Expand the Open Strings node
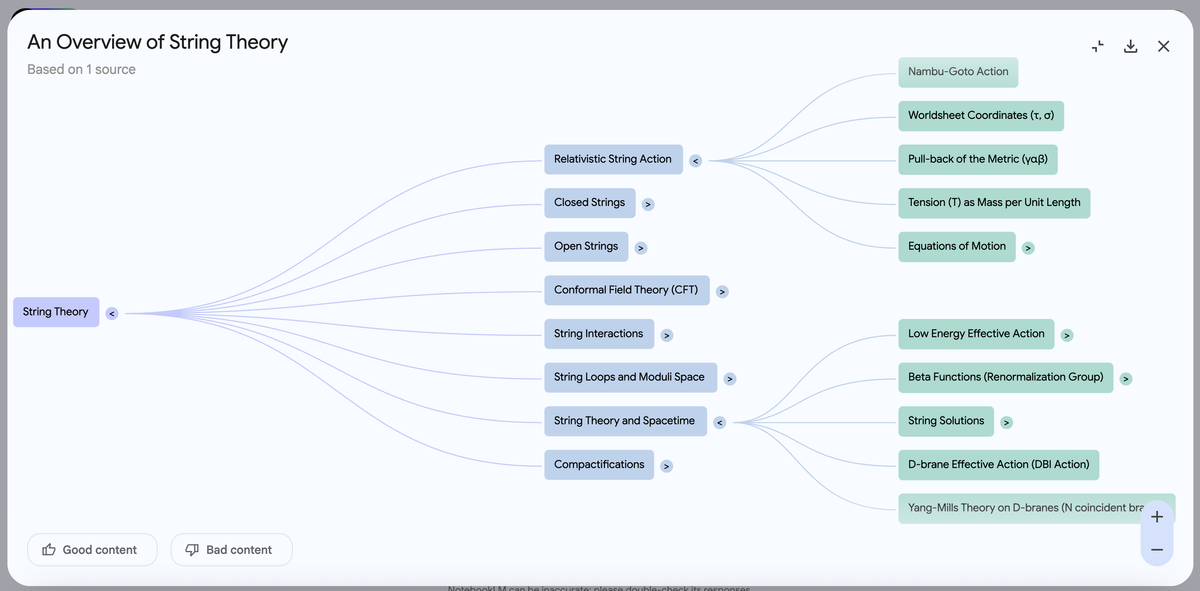Screen dimensions: 1200x591 point(641,247)
